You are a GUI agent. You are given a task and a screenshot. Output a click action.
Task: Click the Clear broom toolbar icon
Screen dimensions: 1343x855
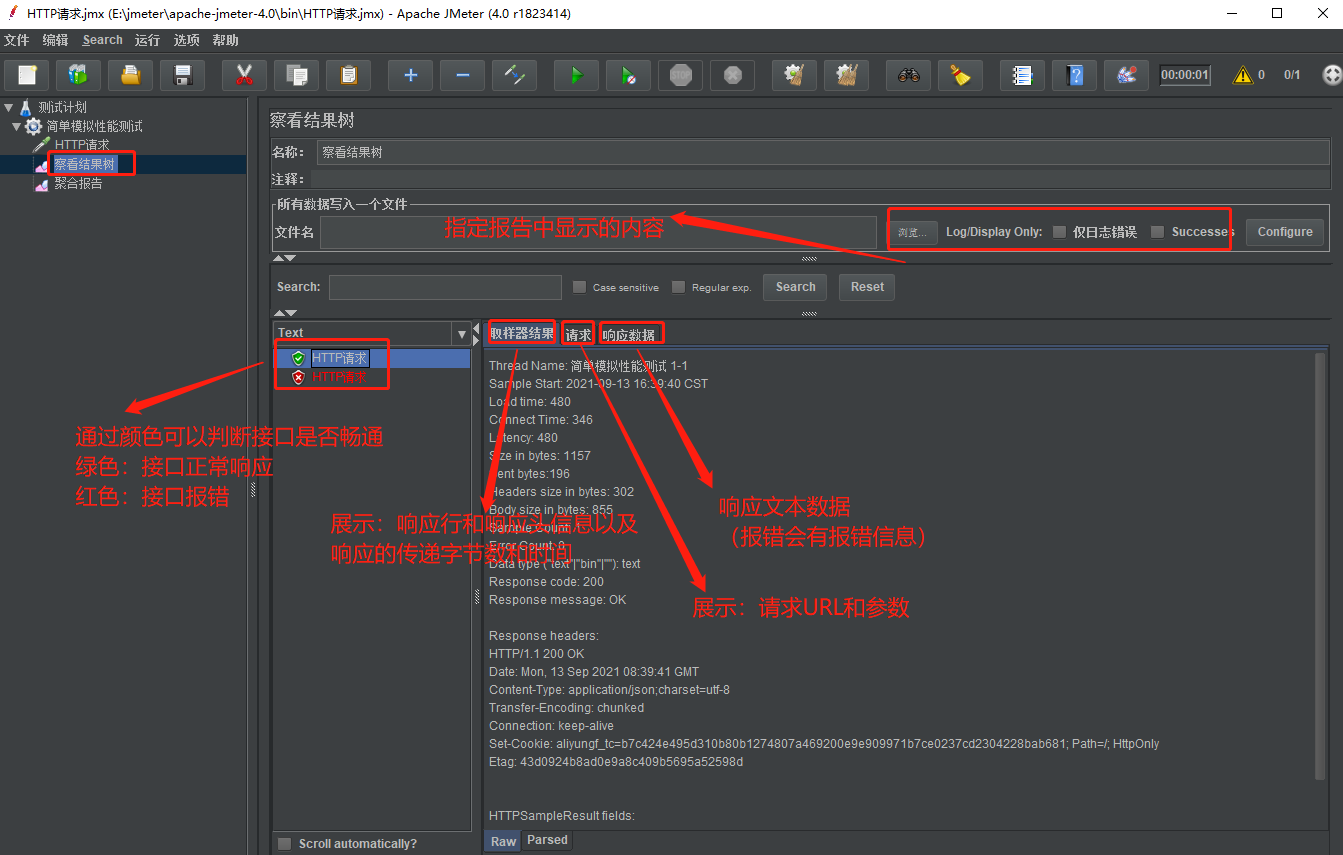click(x=794, y=75)
